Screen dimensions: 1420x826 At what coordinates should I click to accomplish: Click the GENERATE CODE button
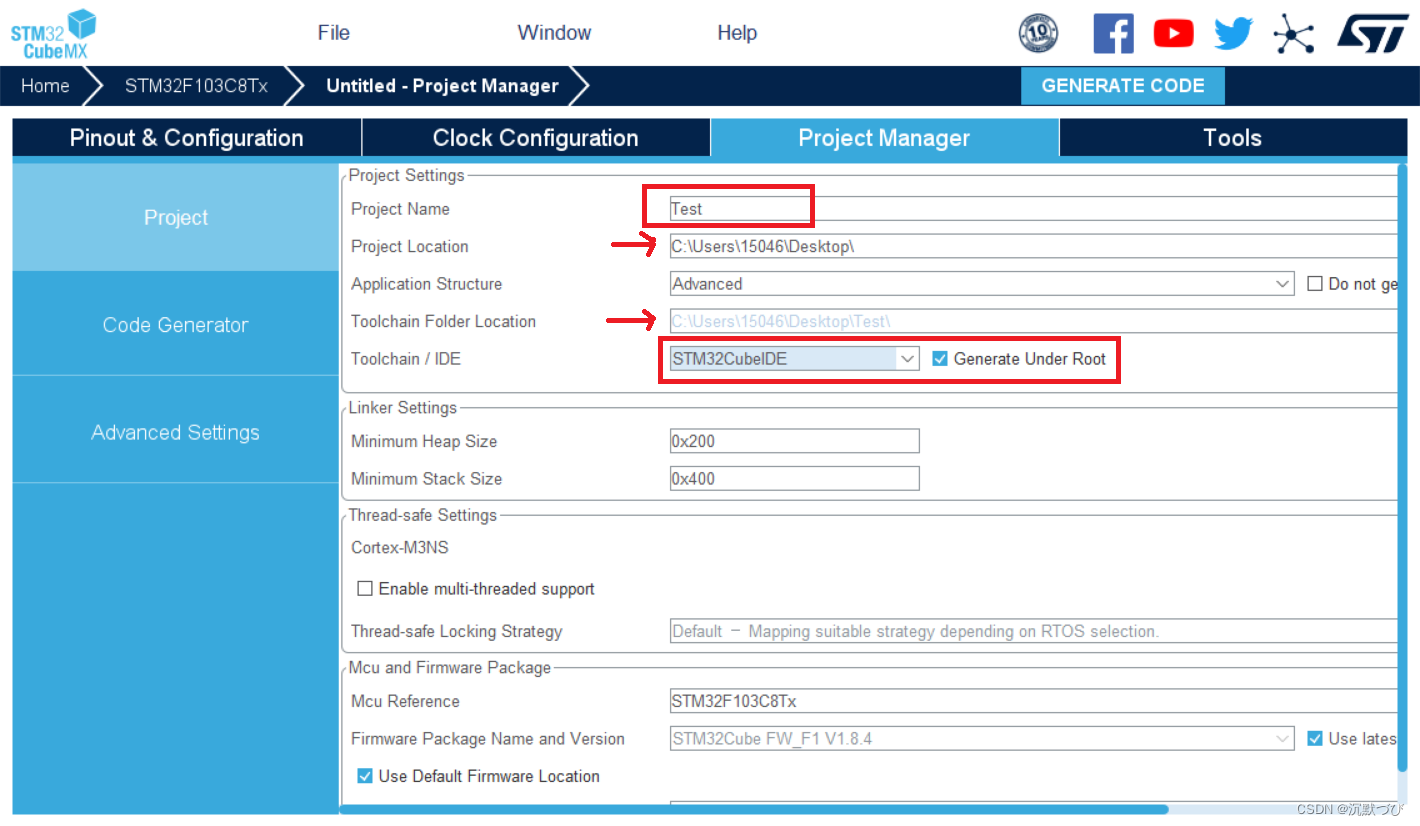coord(1122,86)
